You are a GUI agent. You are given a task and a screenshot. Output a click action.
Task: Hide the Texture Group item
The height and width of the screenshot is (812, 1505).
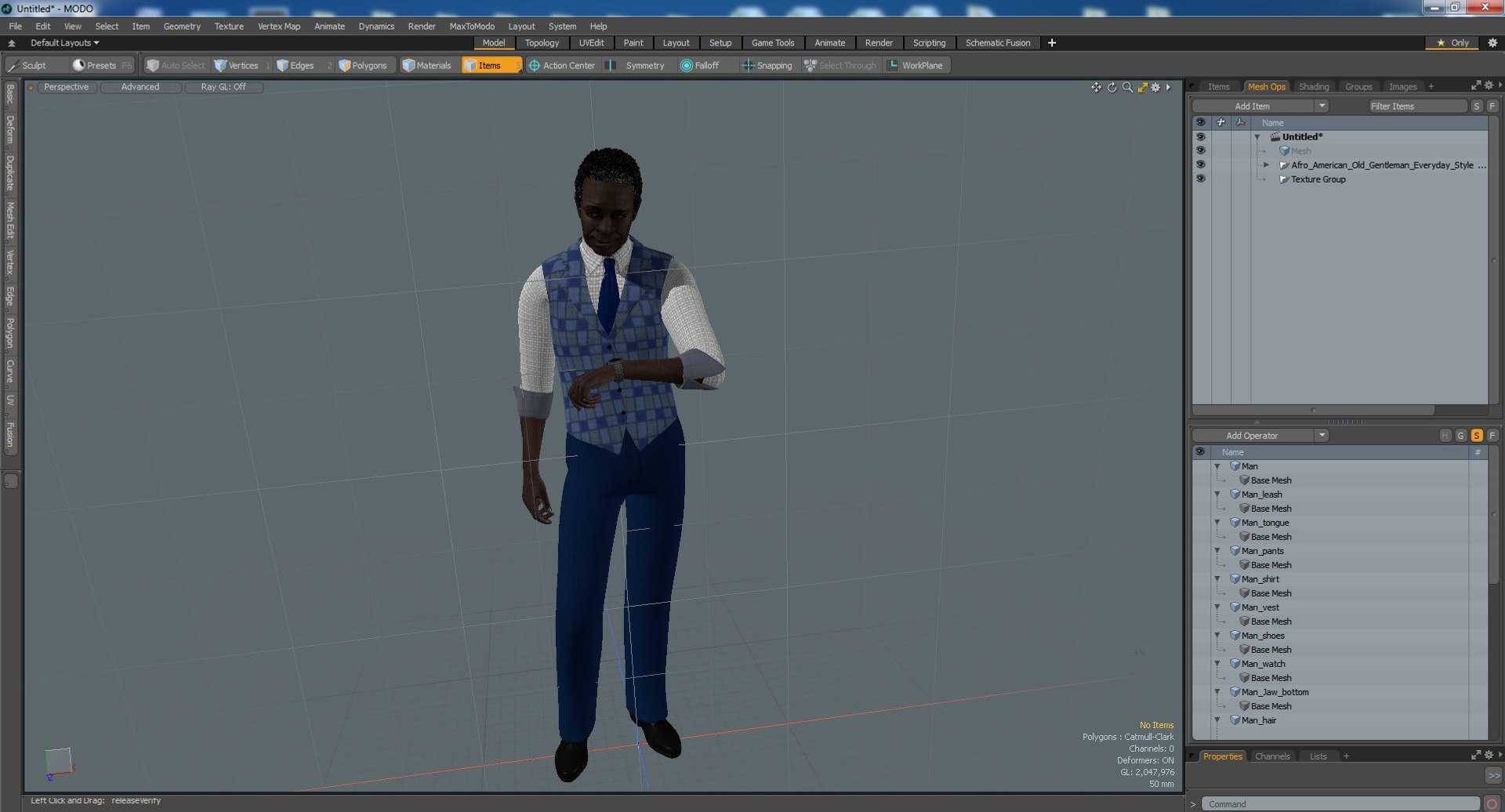click(x=1200, y=179)
